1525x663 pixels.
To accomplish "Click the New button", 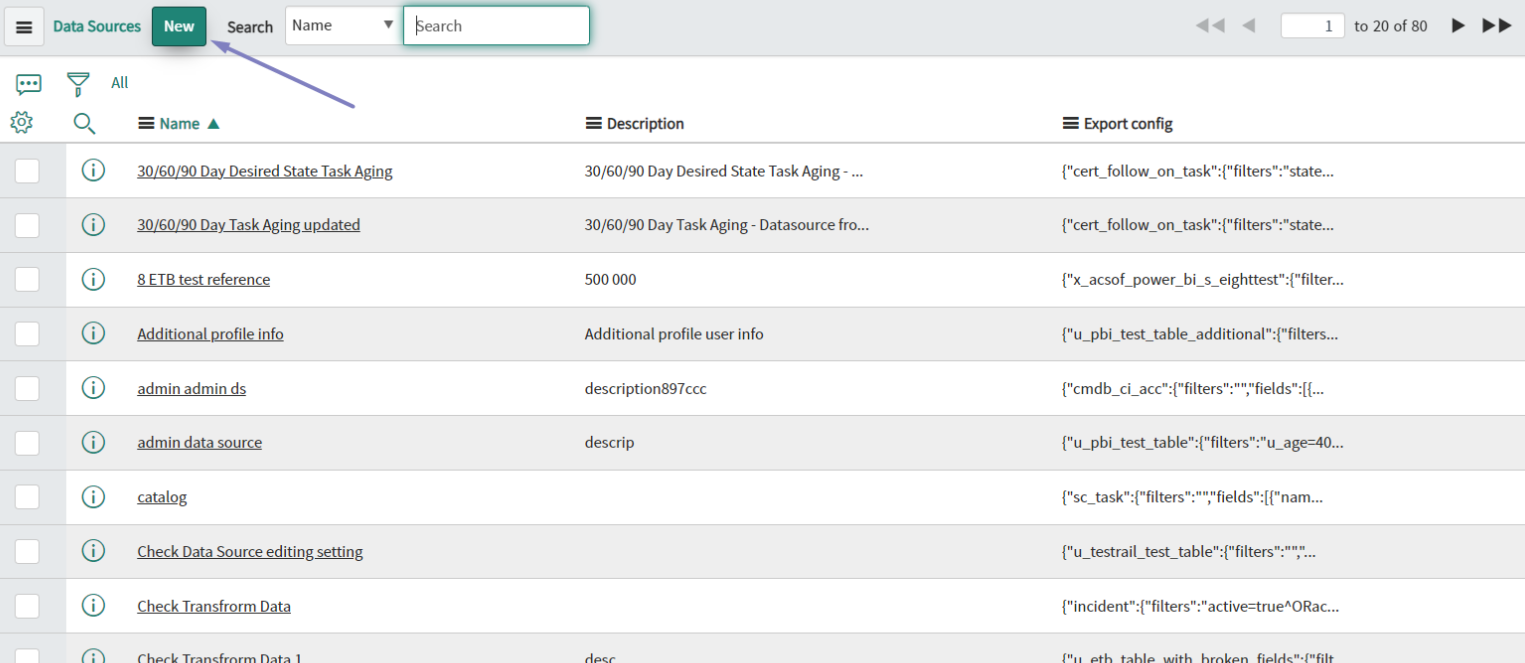I will pos(179,27).
